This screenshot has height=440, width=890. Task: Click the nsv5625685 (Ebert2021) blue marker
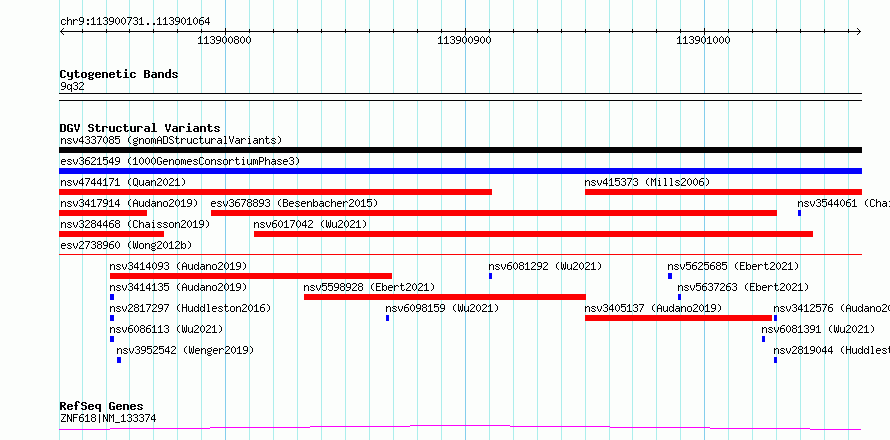point(670,276)
